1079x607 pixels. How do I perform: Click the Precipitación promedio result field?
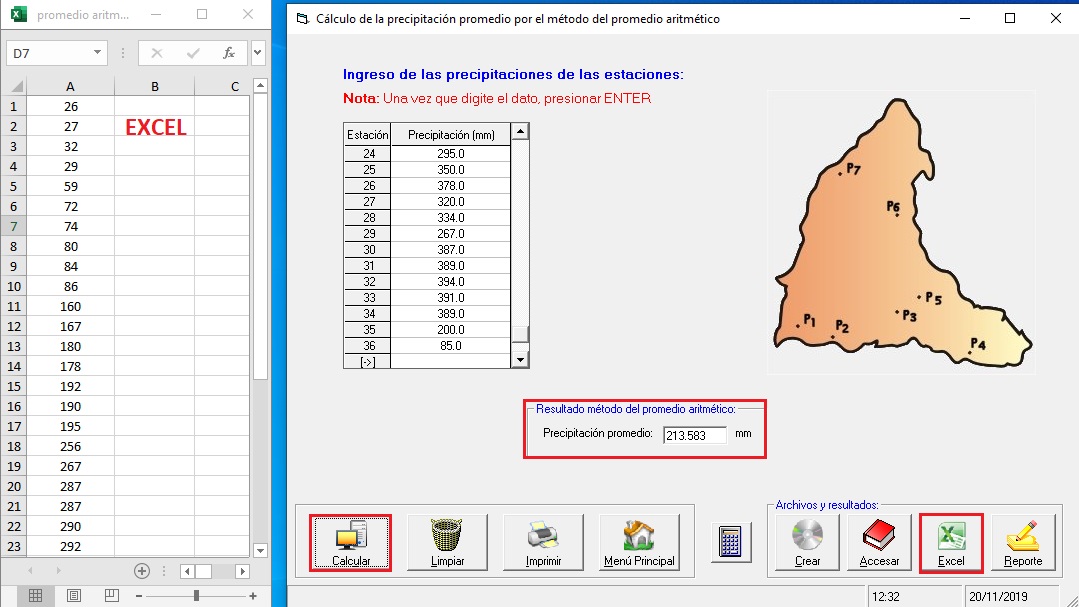[694, 435]
